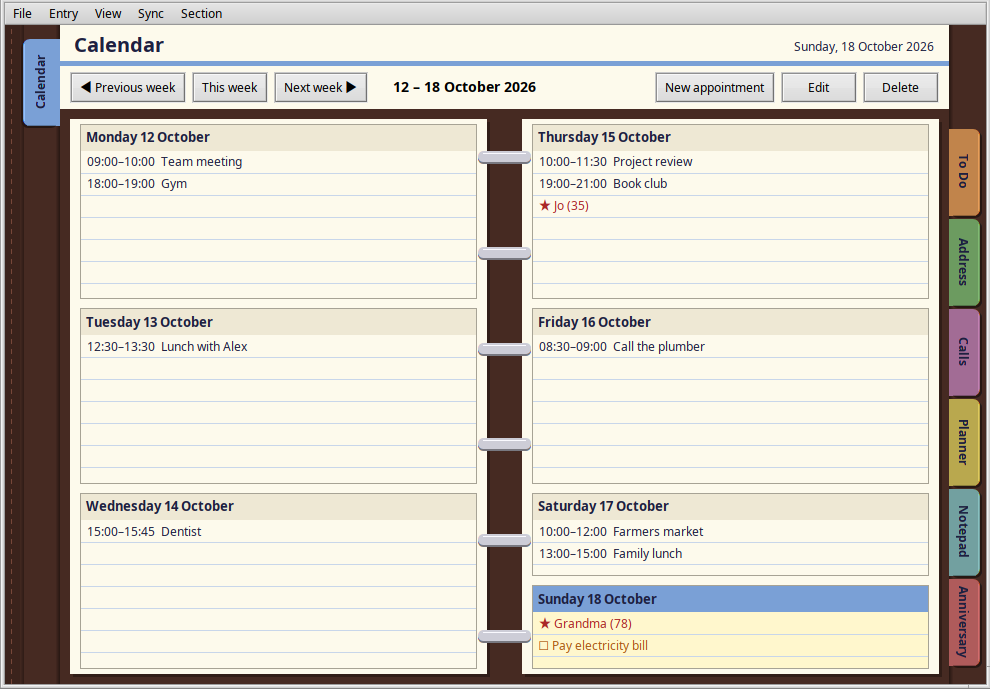Click the 12 – 18 October 2026 label

pos(465,87)
